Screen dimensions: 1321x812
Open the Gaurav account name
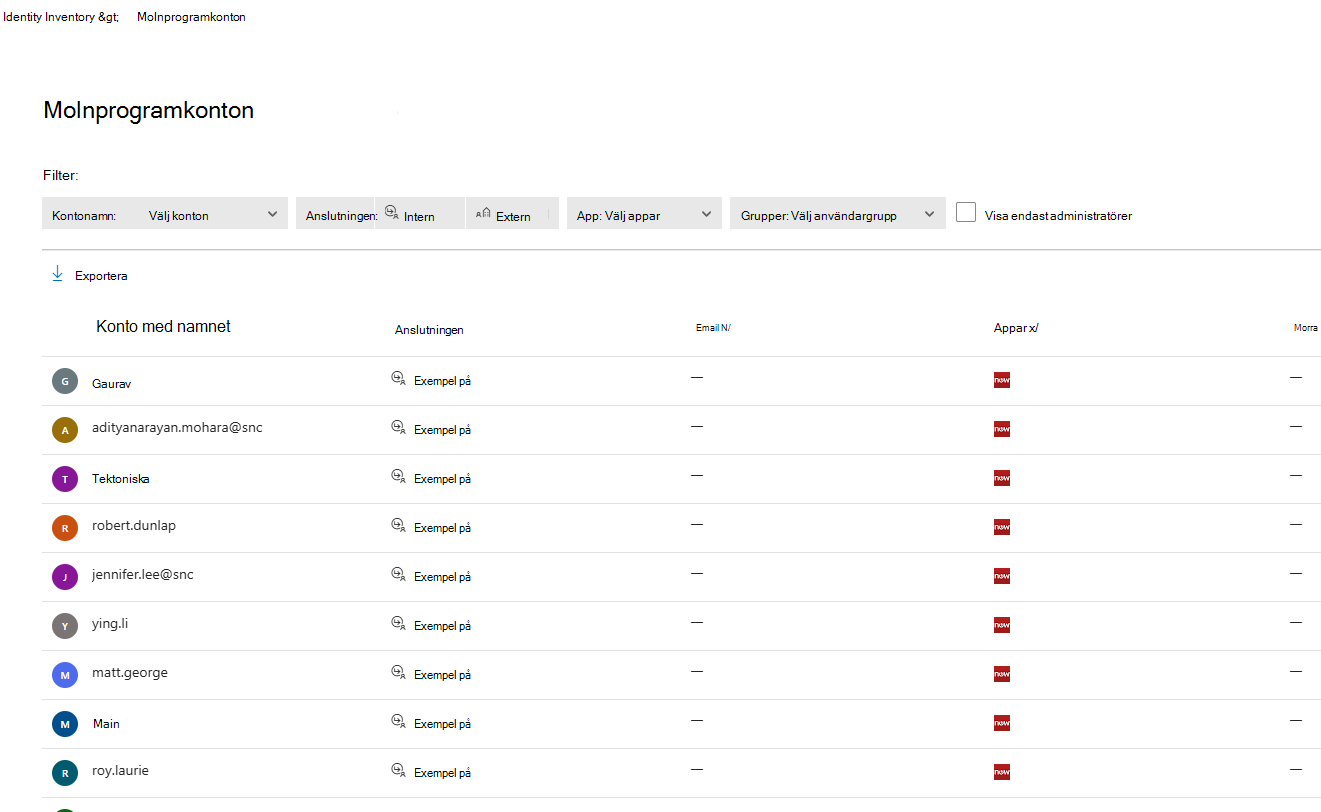click(x=112, y=383)
